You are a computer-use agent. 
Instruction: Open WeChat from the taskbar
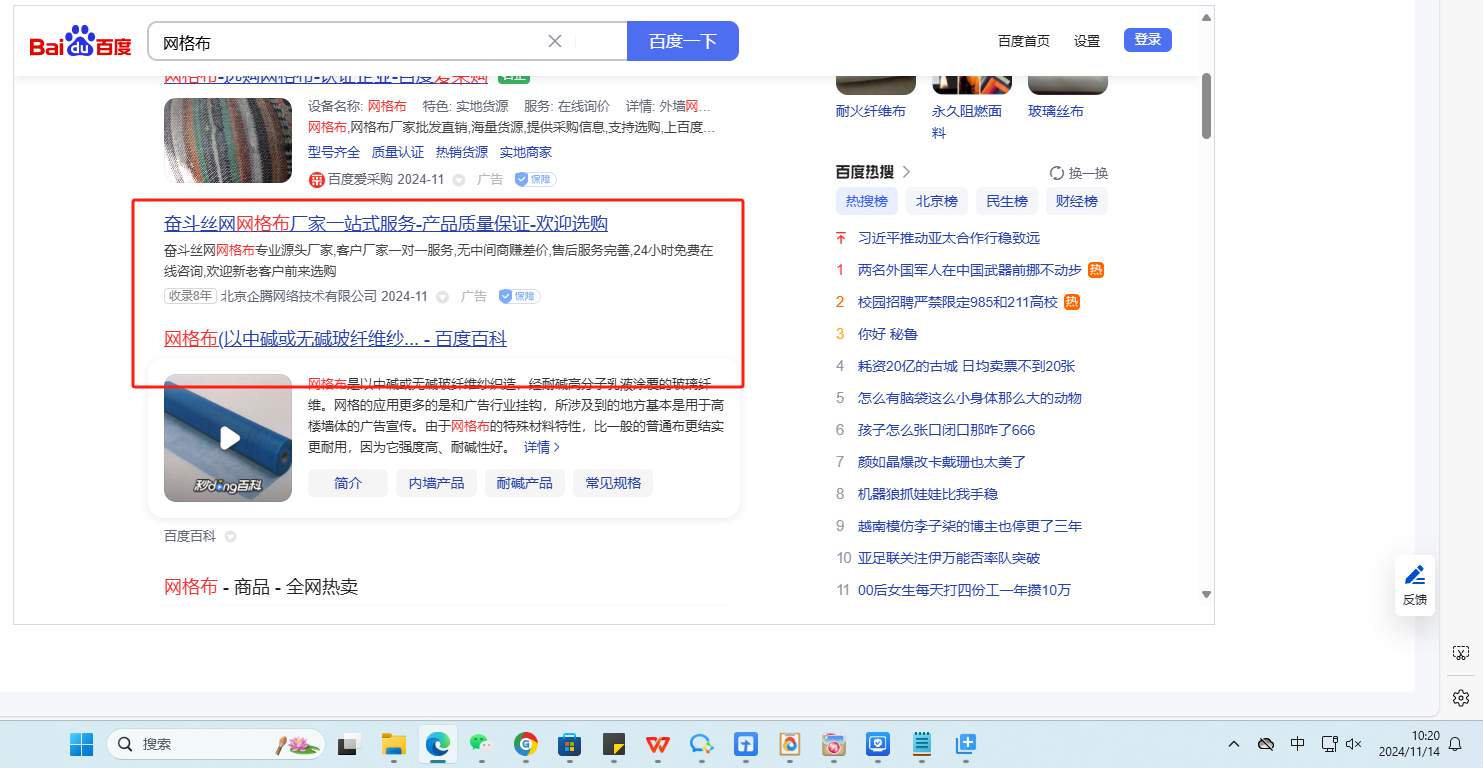pos(482,744)
